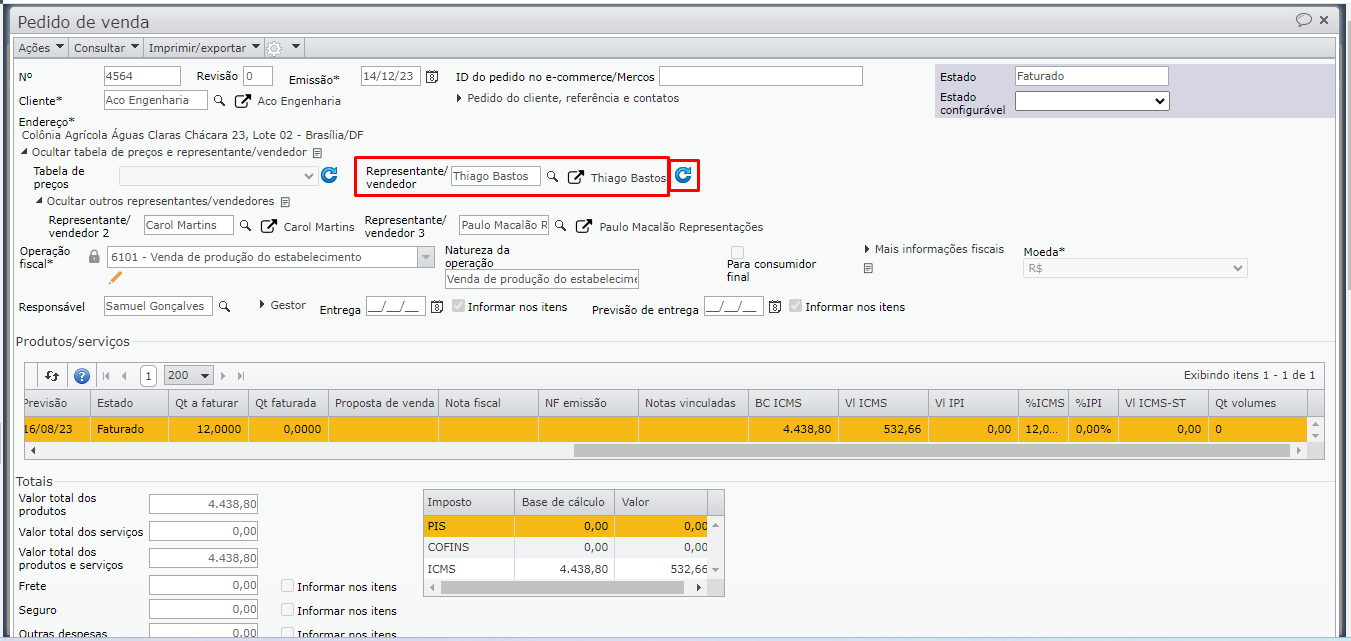The height and width of the screenshot is (641, 1351).
Task: Open Paulo Macalão Representações external link icon
Action: pyautogui.click(x=585, y=226)
